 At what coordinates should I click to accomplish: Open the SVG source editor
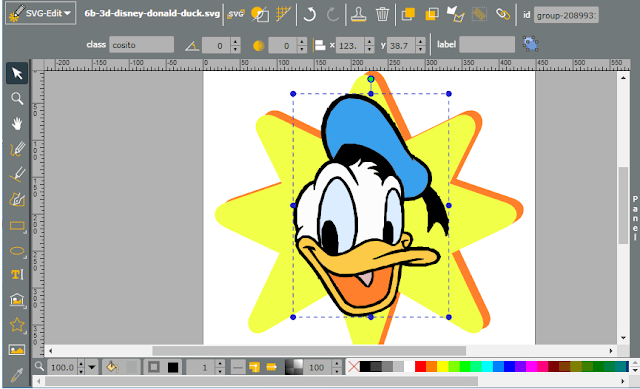(236, 14)
